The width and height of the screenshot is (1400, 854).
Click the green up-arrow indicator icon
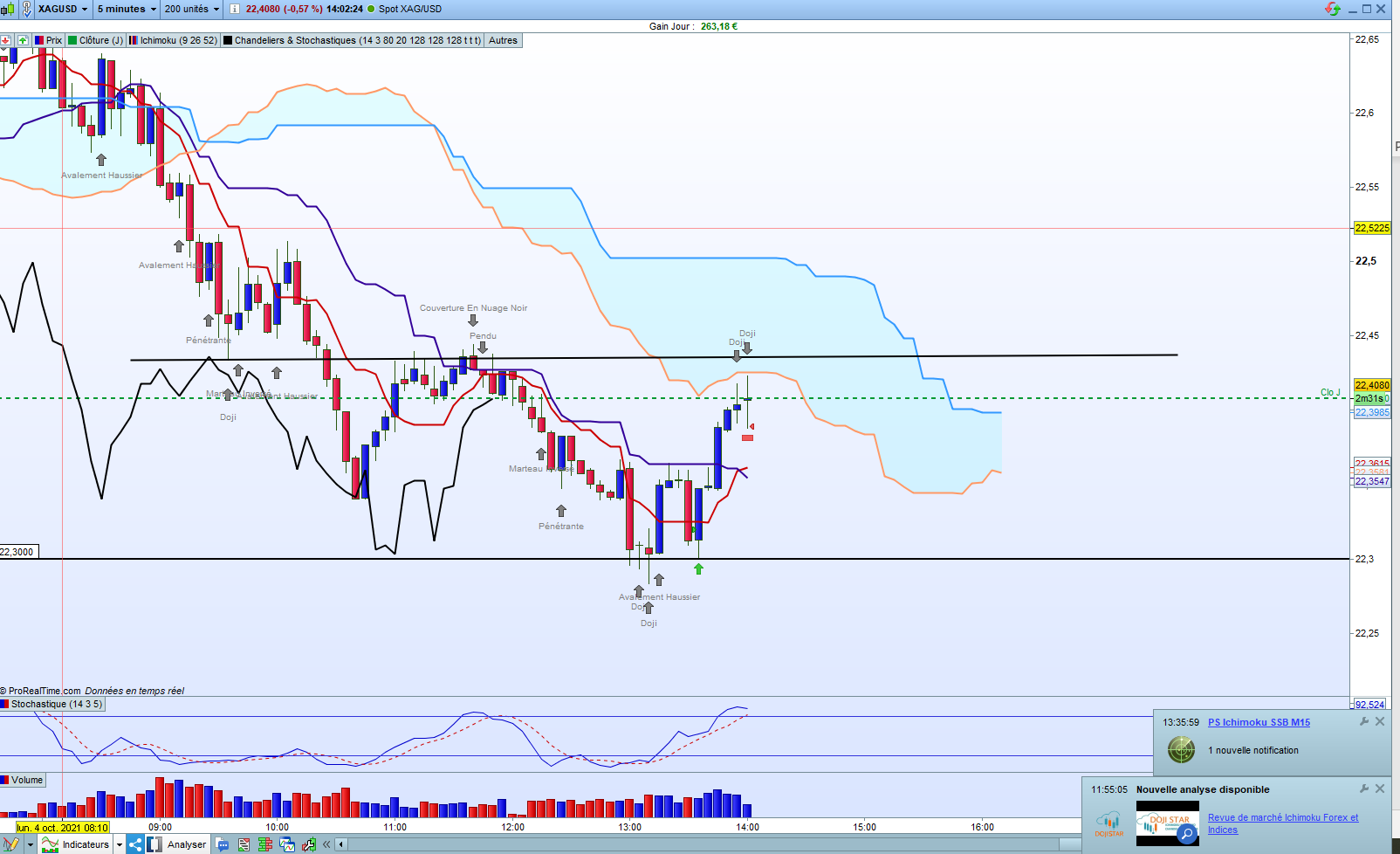(x=23, y=40)
